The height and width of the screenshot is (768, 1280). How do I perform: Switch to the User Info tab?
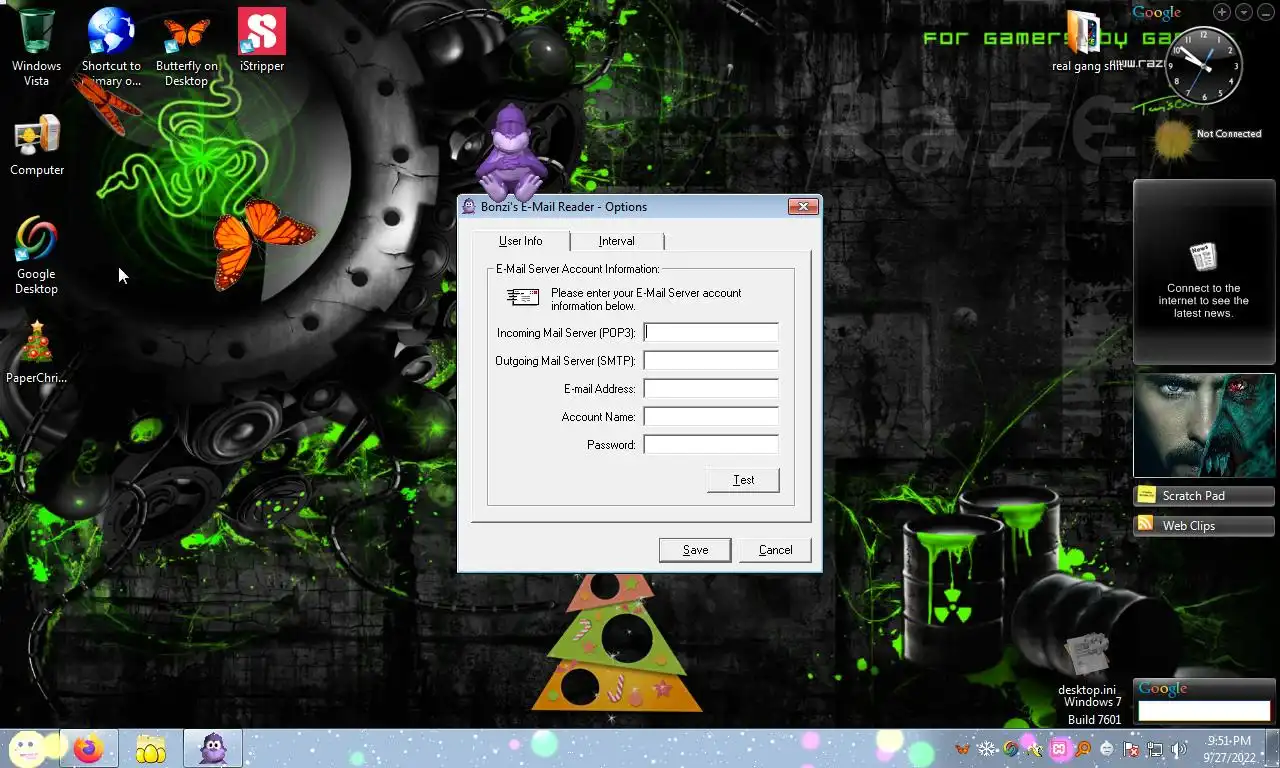click(520, 241)
